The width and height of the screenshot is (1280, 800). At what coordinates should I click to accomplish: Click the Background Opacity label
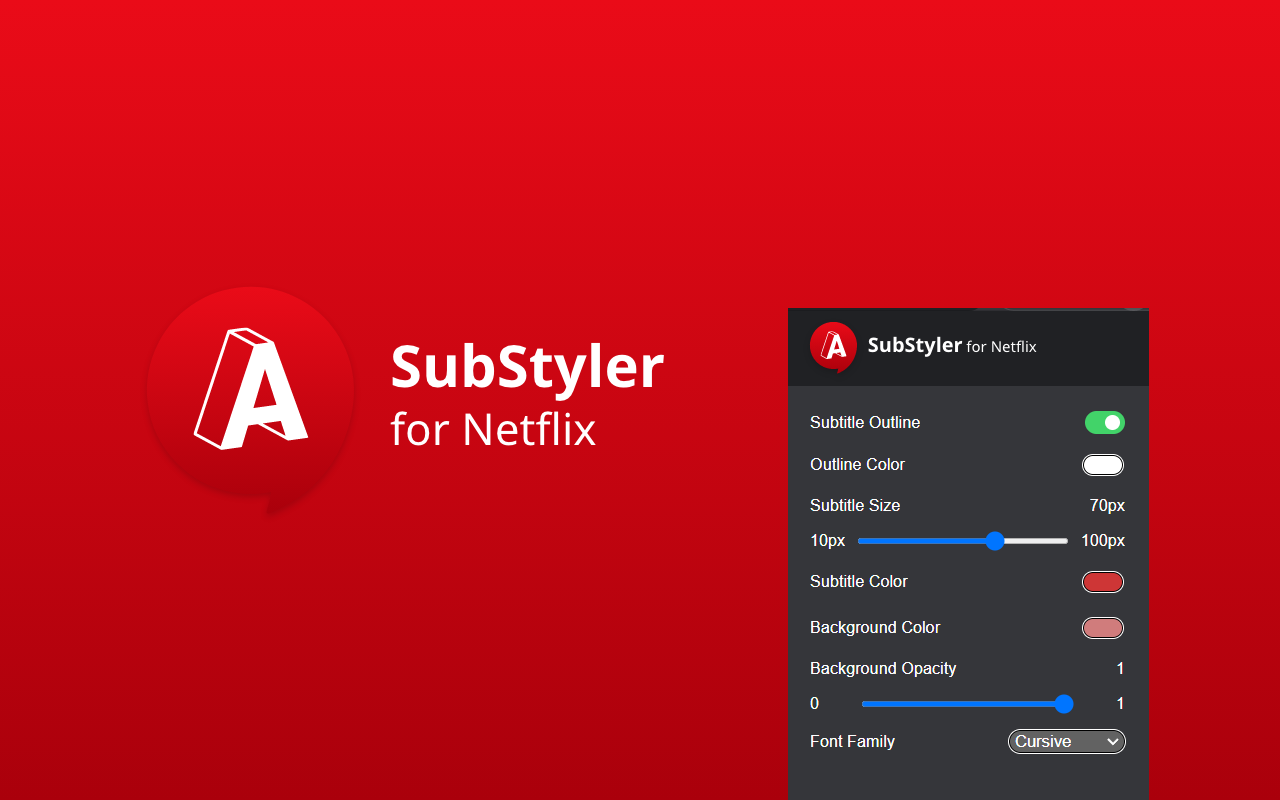pos(883,668)
